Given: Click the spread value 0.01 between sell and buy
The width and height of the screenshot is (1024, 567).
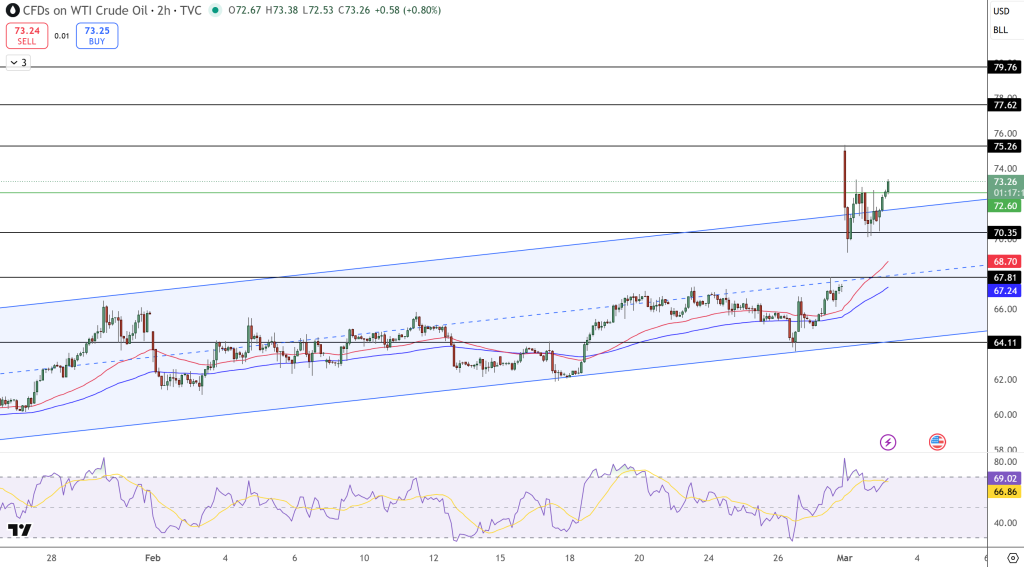Looking at the screenshot, I should click(x=62, y=36).
